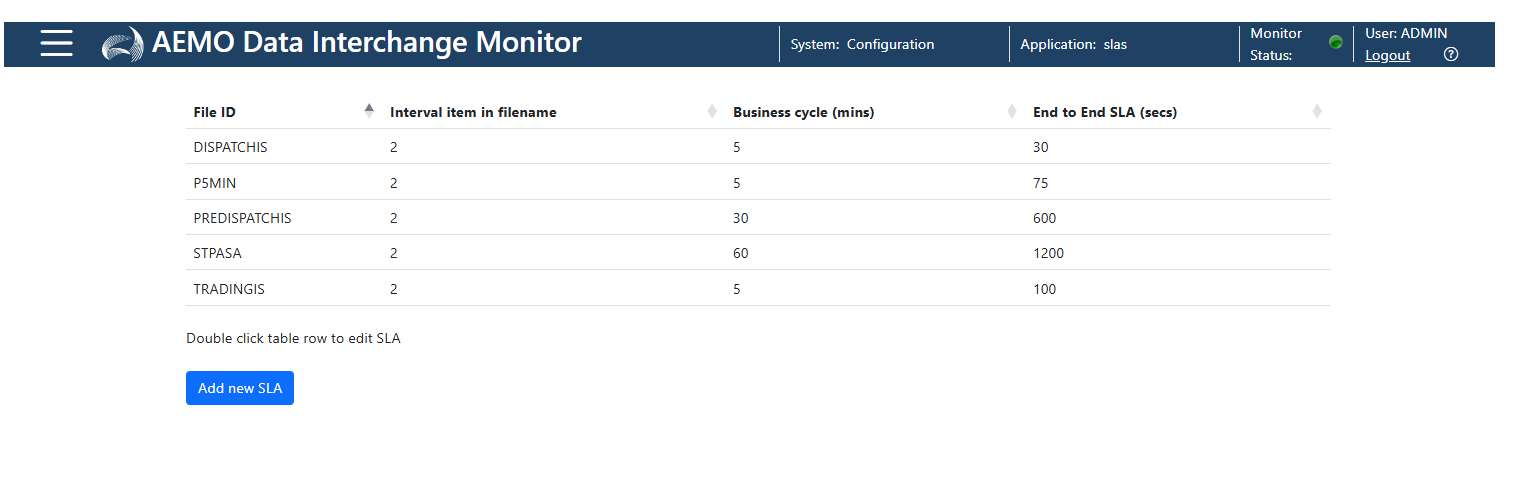Select the TRADINGIS table row
The width and height of the screenshot is (1517, 498).
pyautogui.click(x=758, y=289)
